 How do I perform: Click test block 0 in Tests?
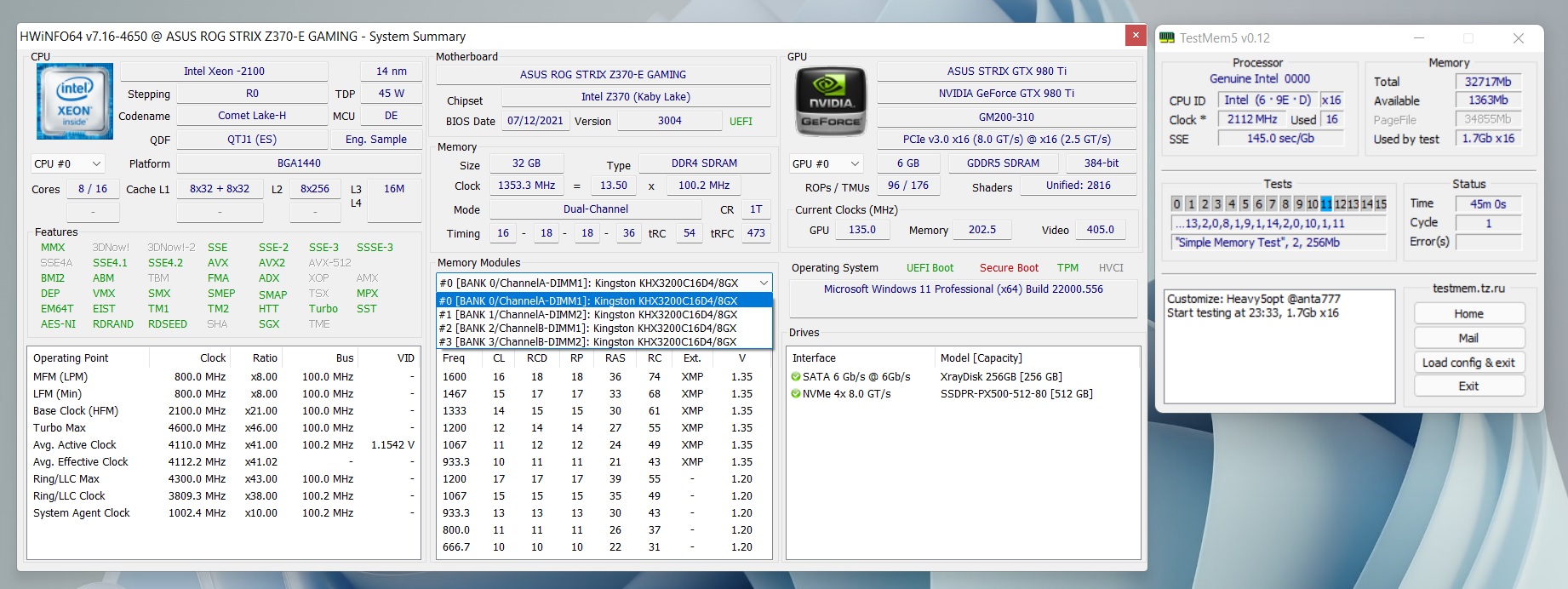[1177, 203]
